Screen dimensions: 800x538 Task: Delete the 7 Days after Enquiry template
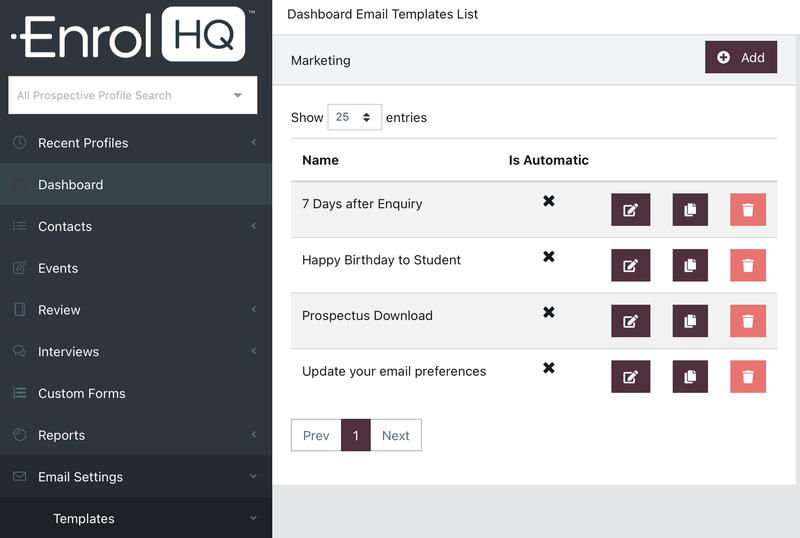point(748,210)
